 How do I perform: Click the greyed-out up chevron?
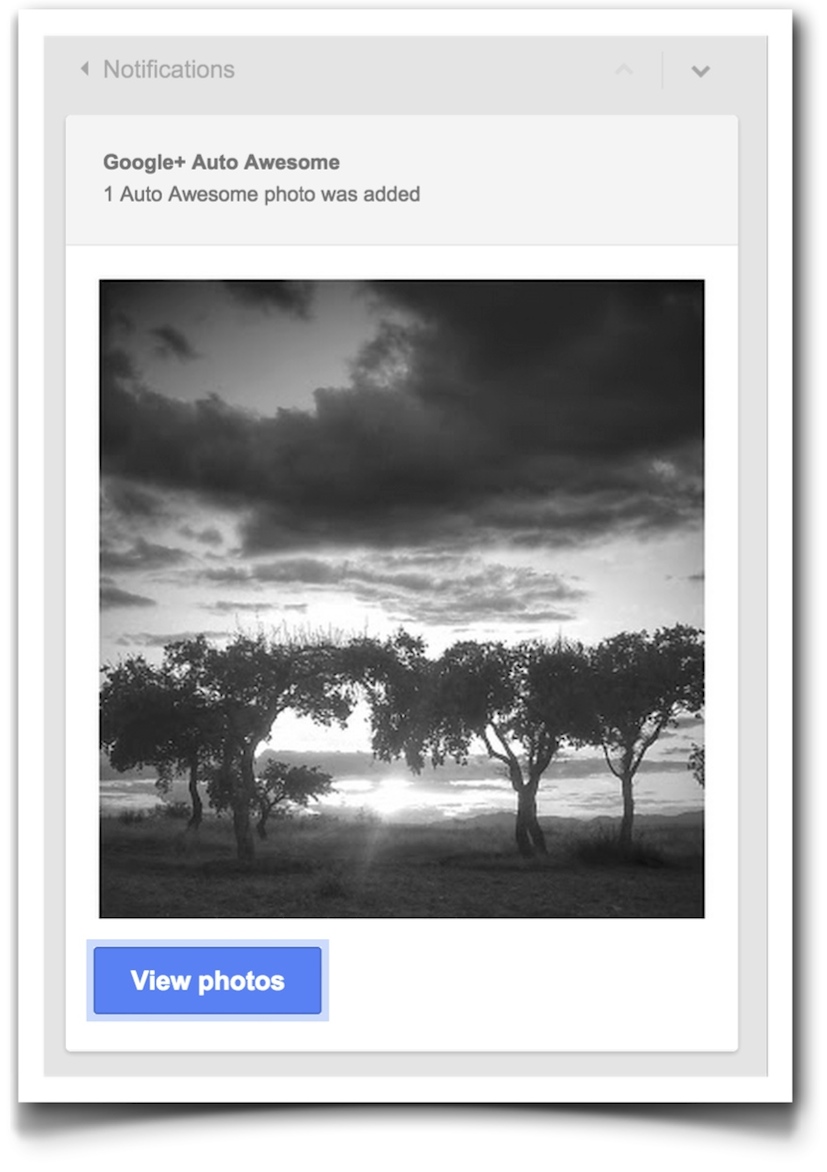coord(624,70)
